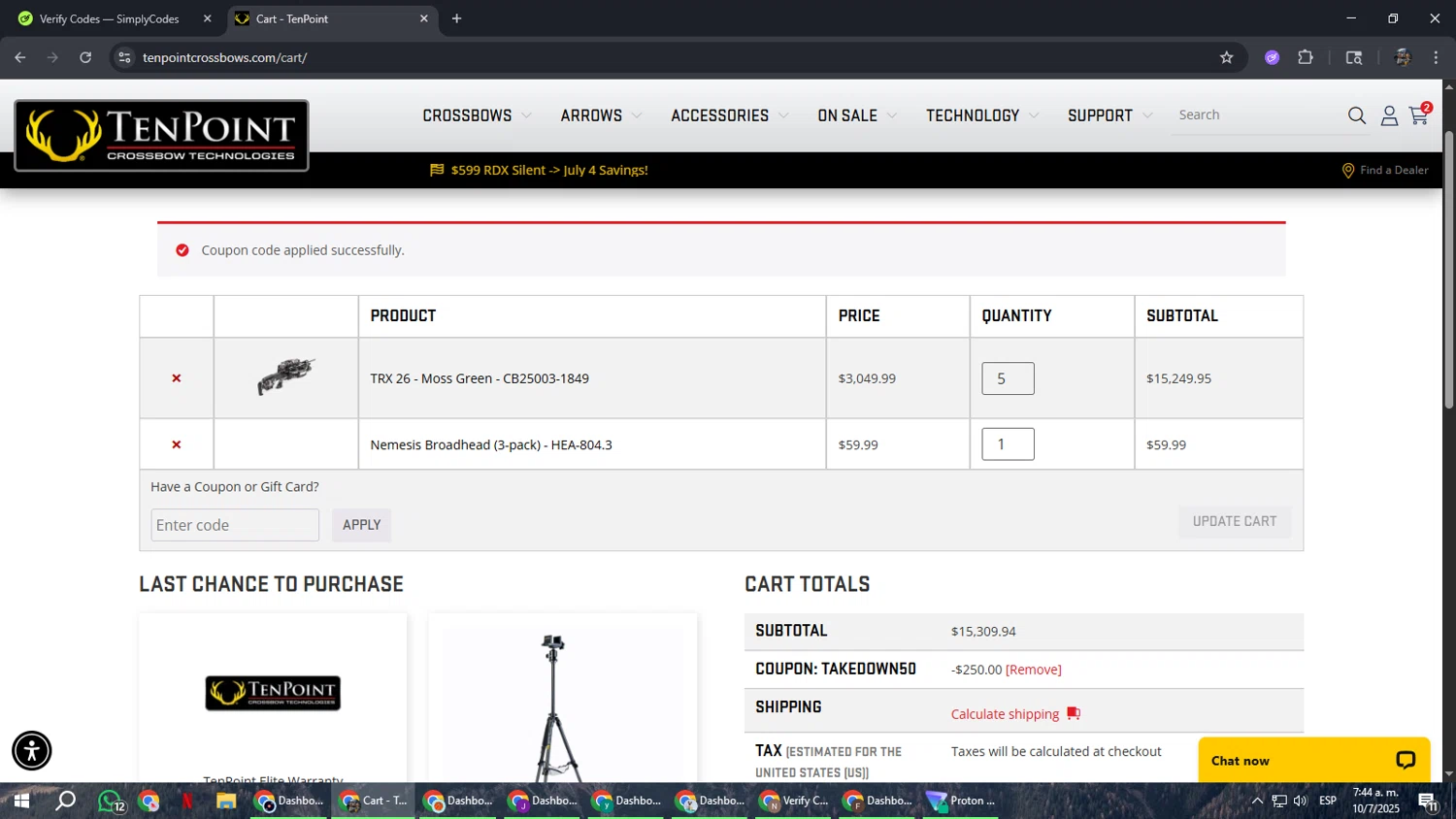View site information icon in address bar
This screenshot has width=1456, height=819.
click(x=124, y=57)
